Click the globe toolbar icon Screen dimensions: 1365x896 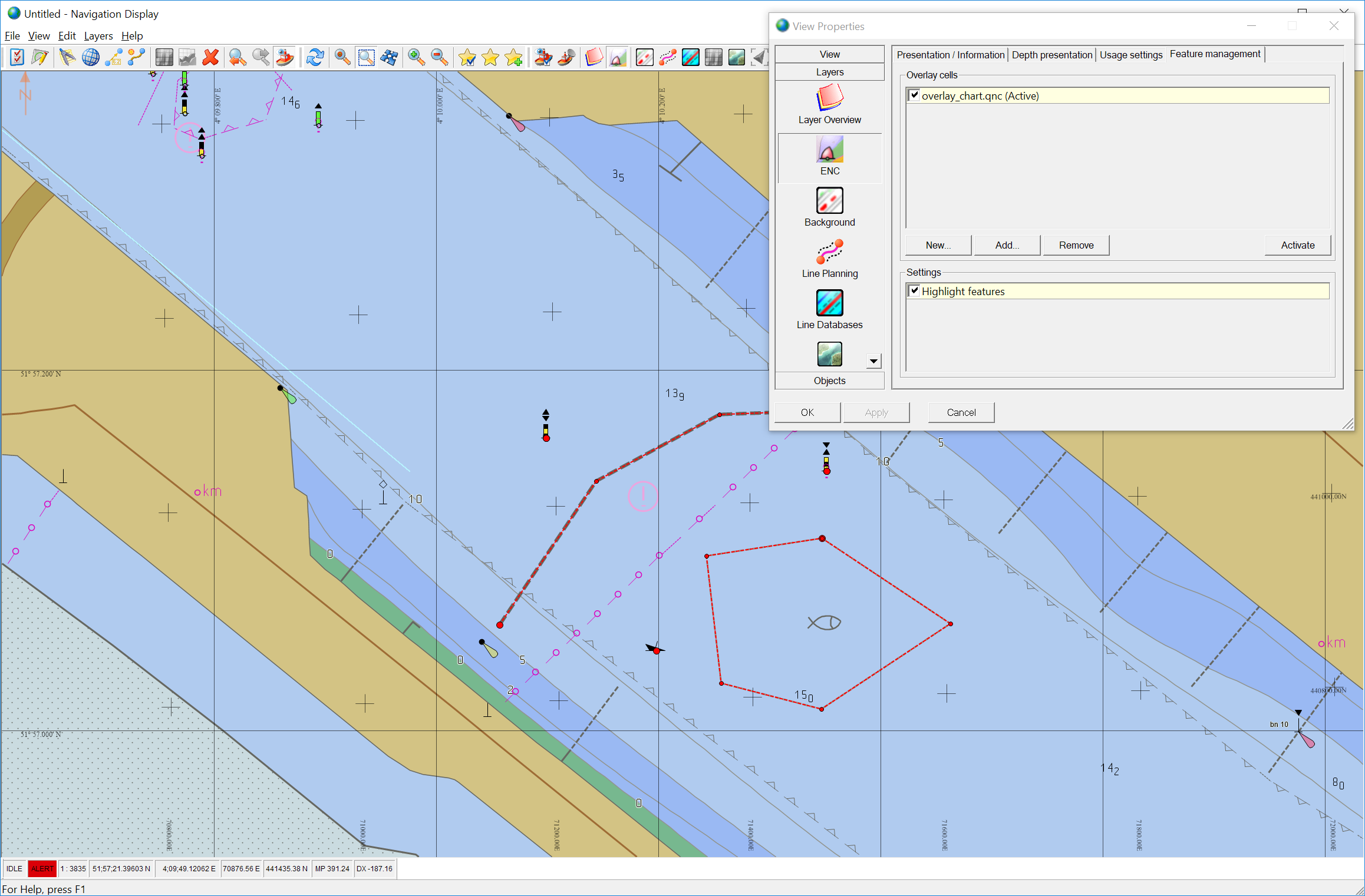pos(90,57)
